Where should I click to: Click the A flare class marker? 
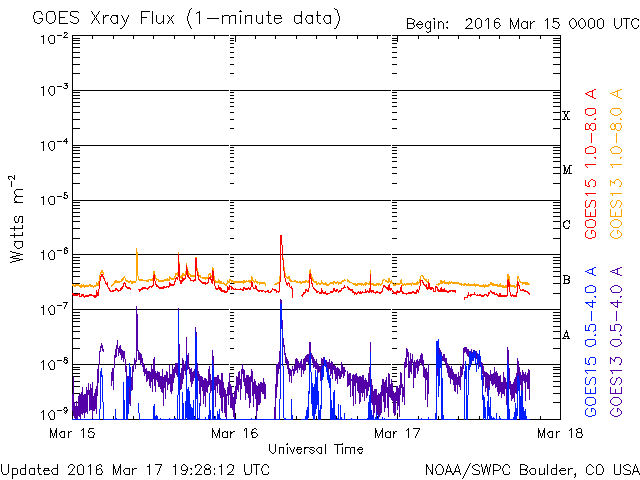coord(566,335)
